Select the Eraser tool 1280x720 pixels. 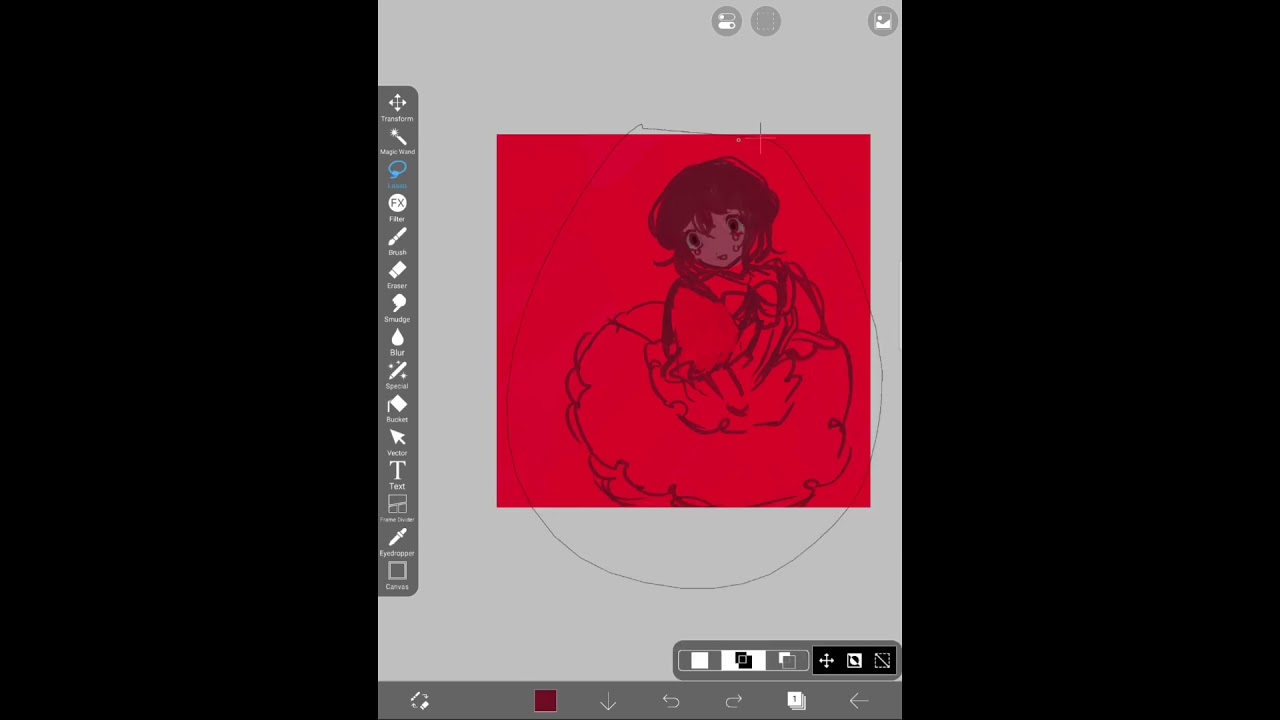pyautogui.click(x=397, y=274)
